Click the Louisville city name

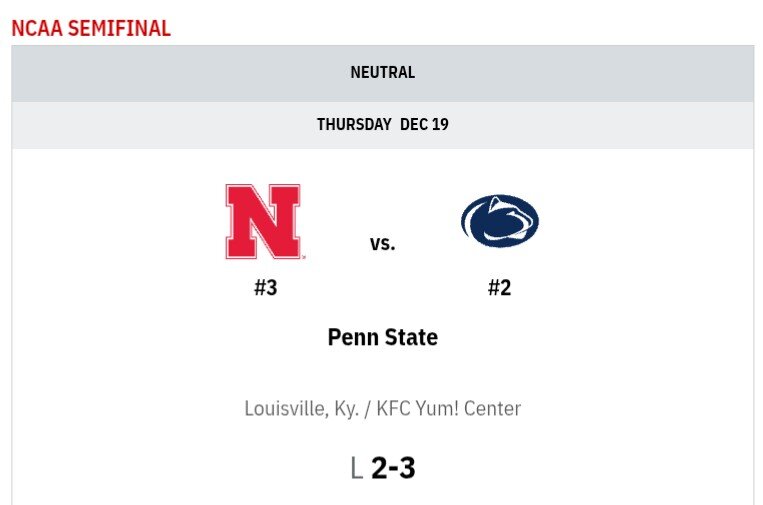pos(284,408)
